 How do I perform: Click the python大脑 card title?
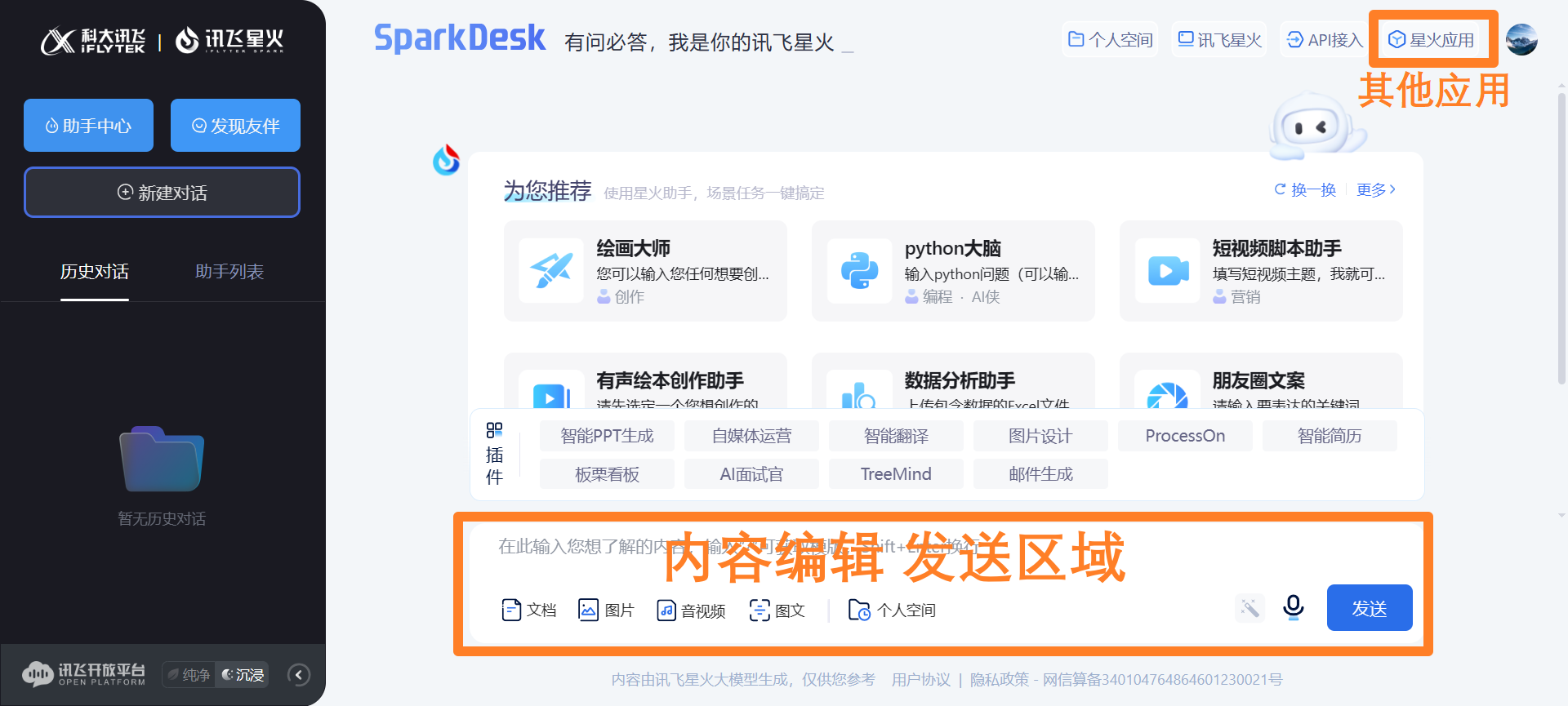(x=952, y=248)
